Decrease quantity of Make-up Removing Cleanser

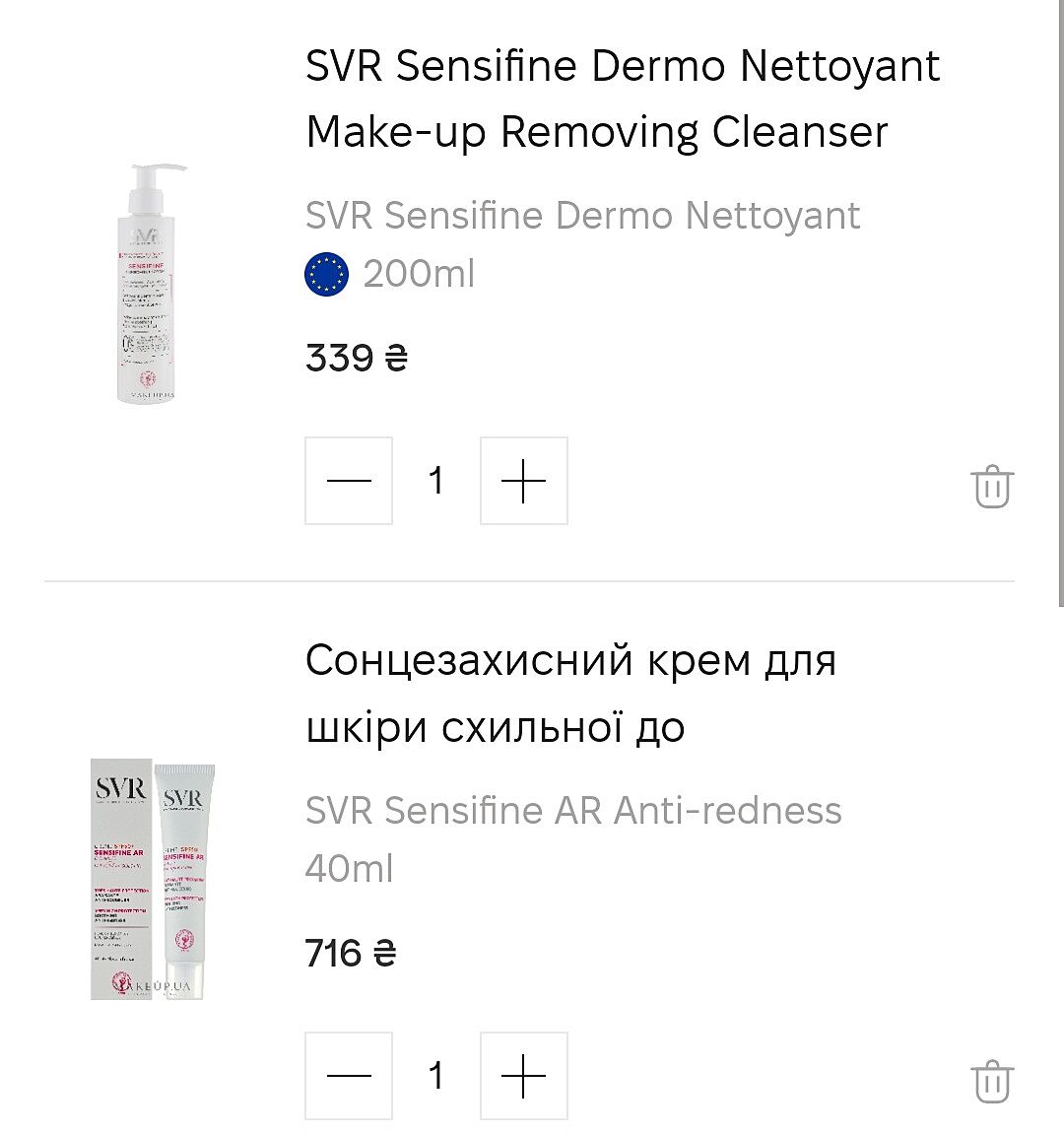(x=349, y=481)
